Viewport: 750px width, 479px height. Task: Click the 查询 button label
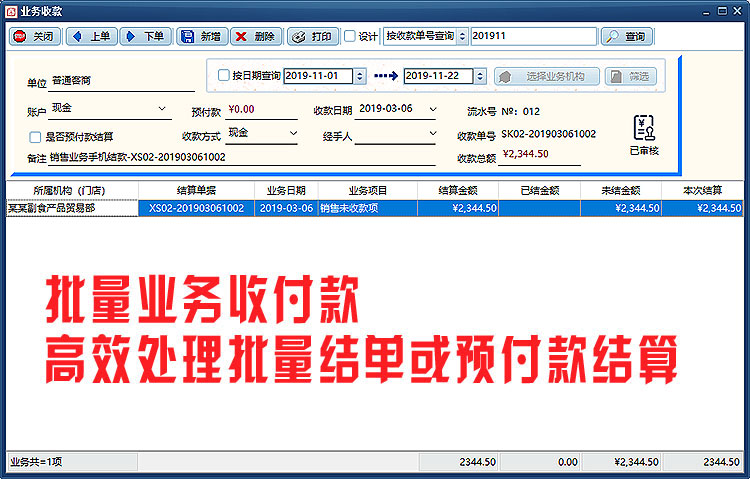[635, 36]
